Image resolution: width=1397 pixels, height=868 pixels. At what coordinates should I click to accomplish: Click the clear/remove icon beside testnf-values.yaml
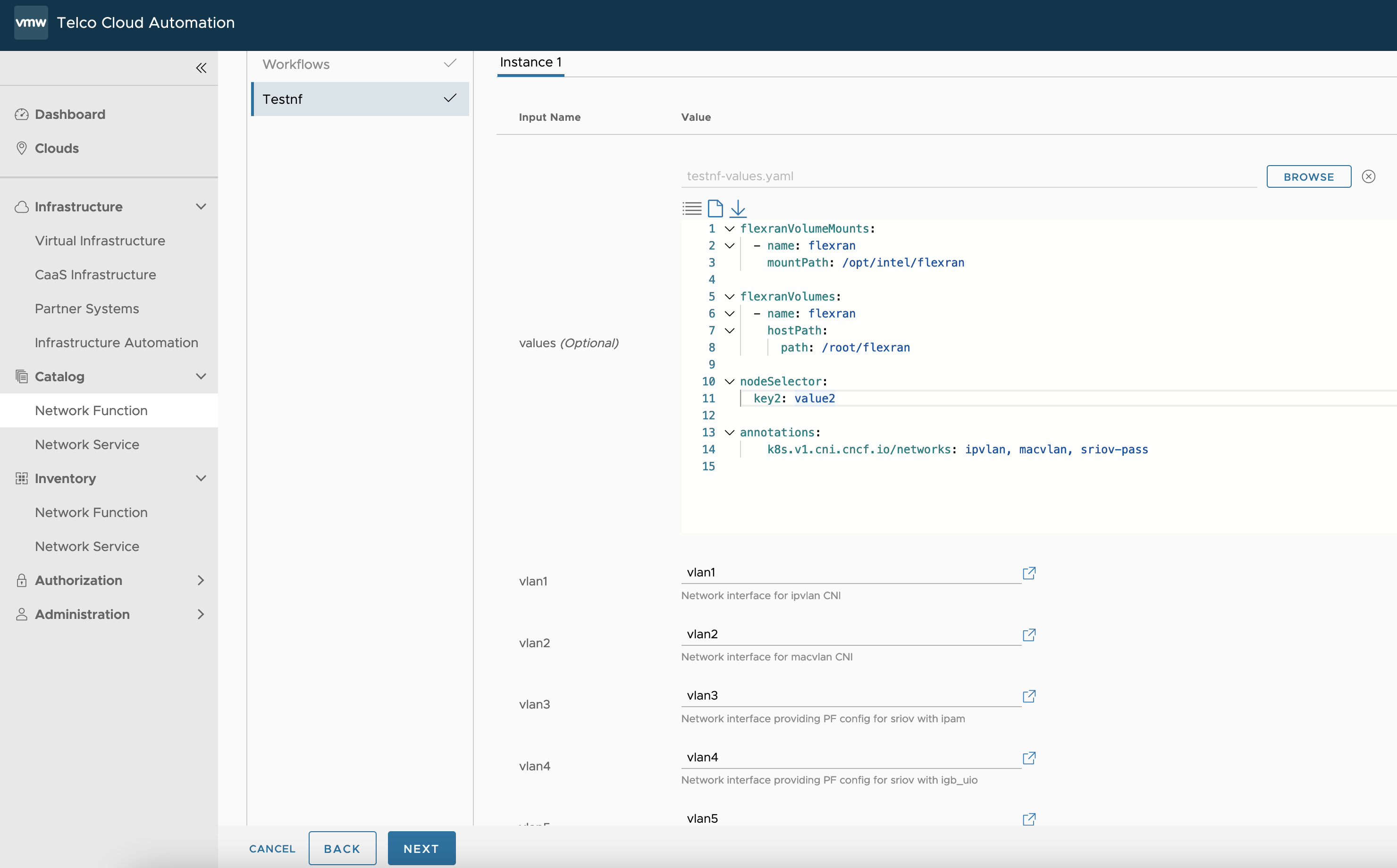(x=1369, y=176)
